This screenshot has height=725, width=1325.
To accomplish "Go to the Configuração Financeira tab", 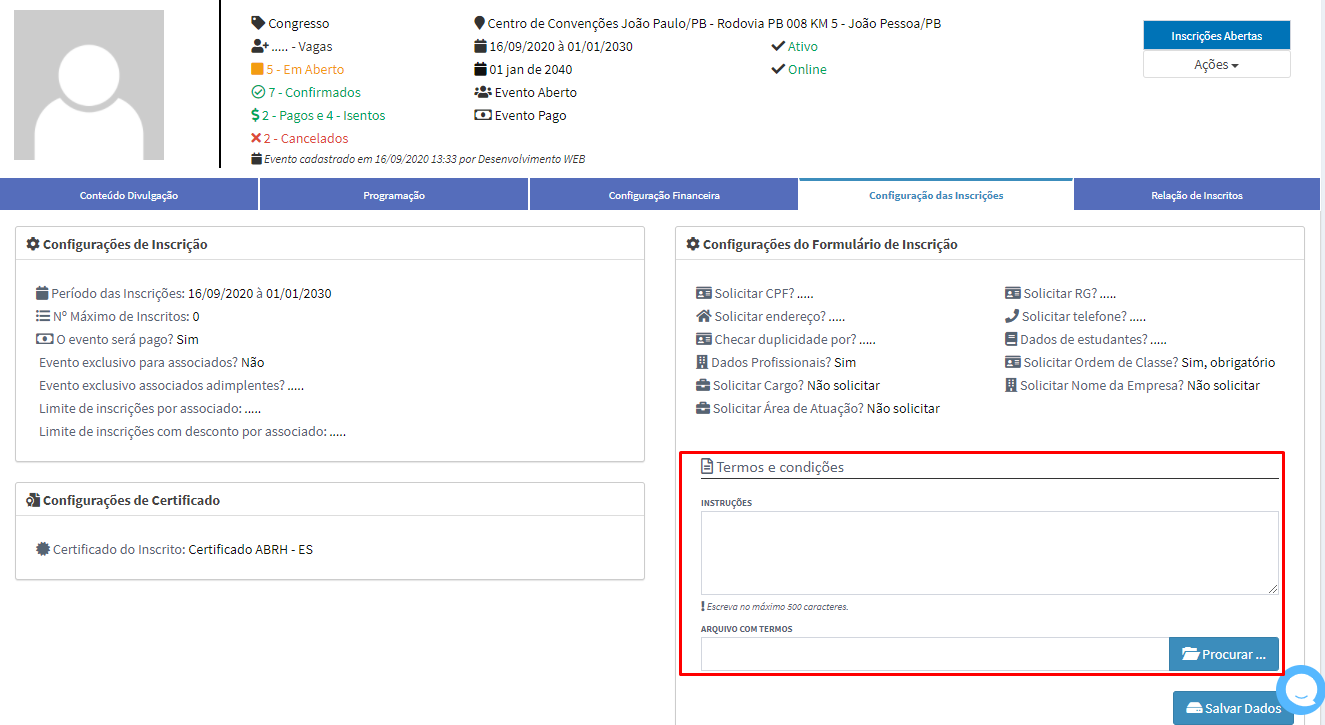I will click(x=664, y=195).
